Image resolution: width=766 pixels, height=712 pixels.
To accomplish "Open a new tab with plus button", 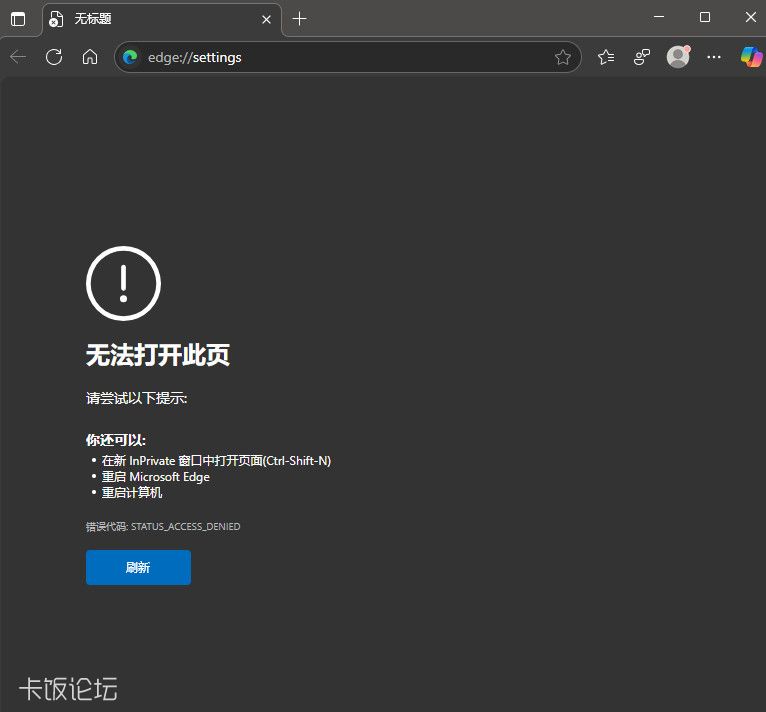I will click(x=300, y=19).
